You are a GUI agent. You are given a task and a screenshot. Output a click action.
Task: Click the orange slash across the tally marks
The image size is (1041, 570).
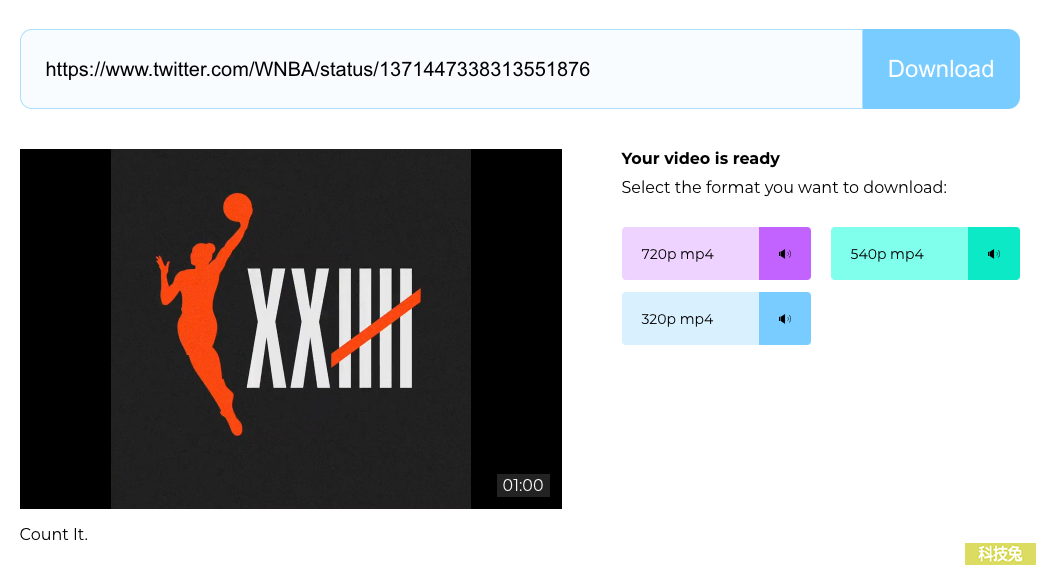click(376, 328)
